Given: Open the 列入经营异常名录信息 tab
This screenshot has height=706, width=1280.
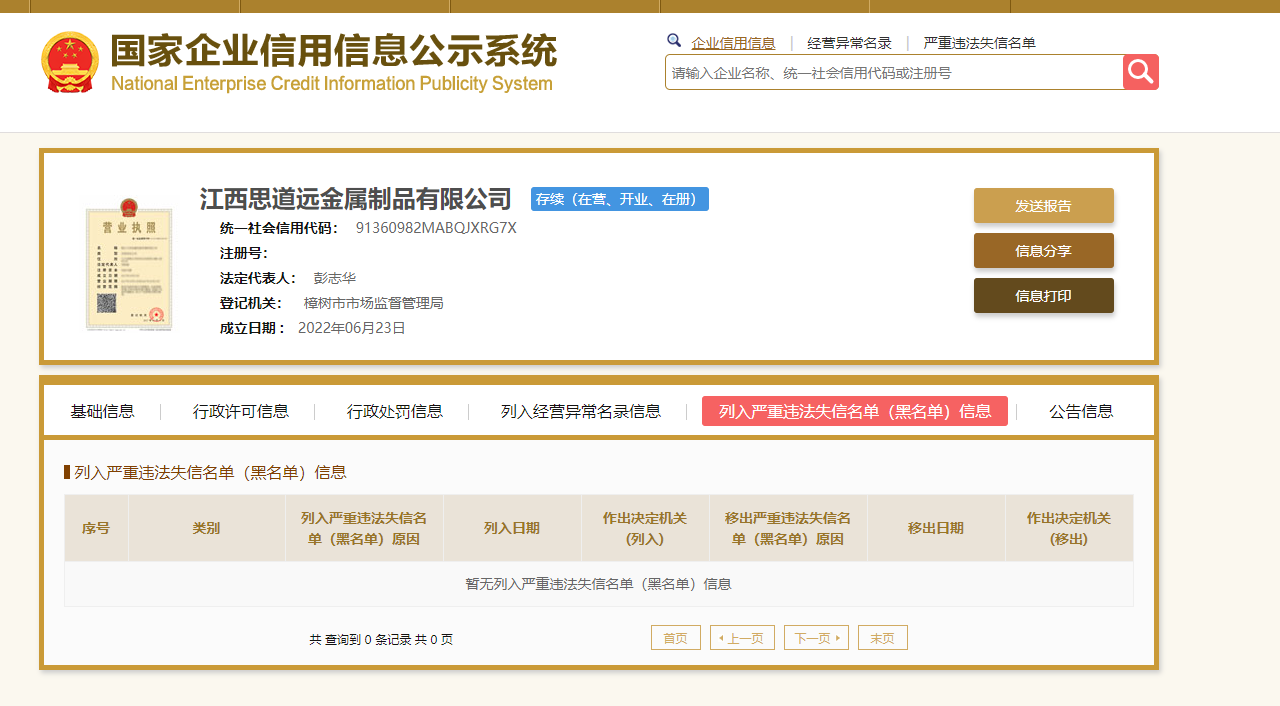Looking at the screenshot, I should [581, 411].
